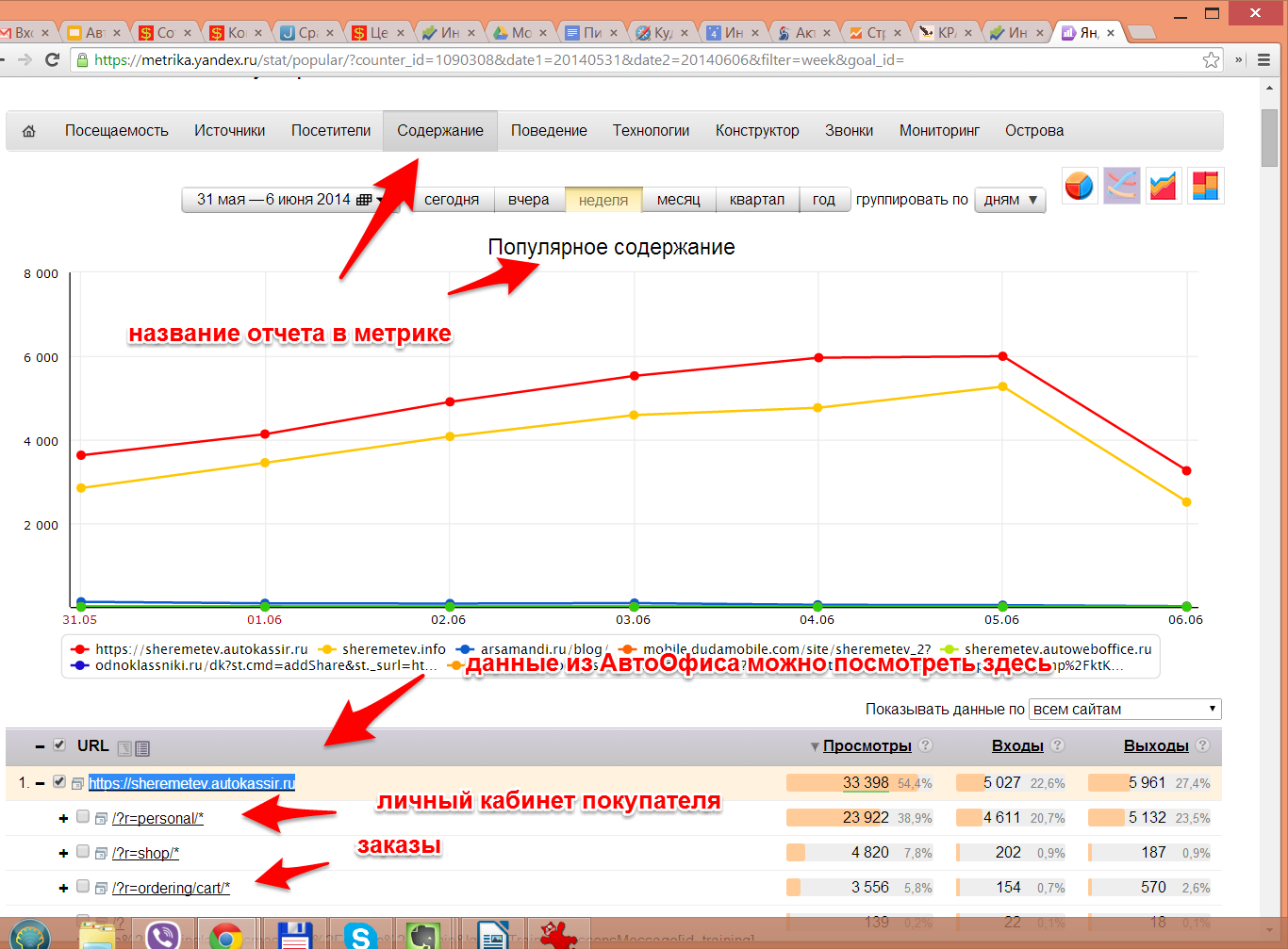Image resolution: width=1288 pixels, height=949 pixels.
Task: Select the 'месяц' period button
Action: click(678, 200)
